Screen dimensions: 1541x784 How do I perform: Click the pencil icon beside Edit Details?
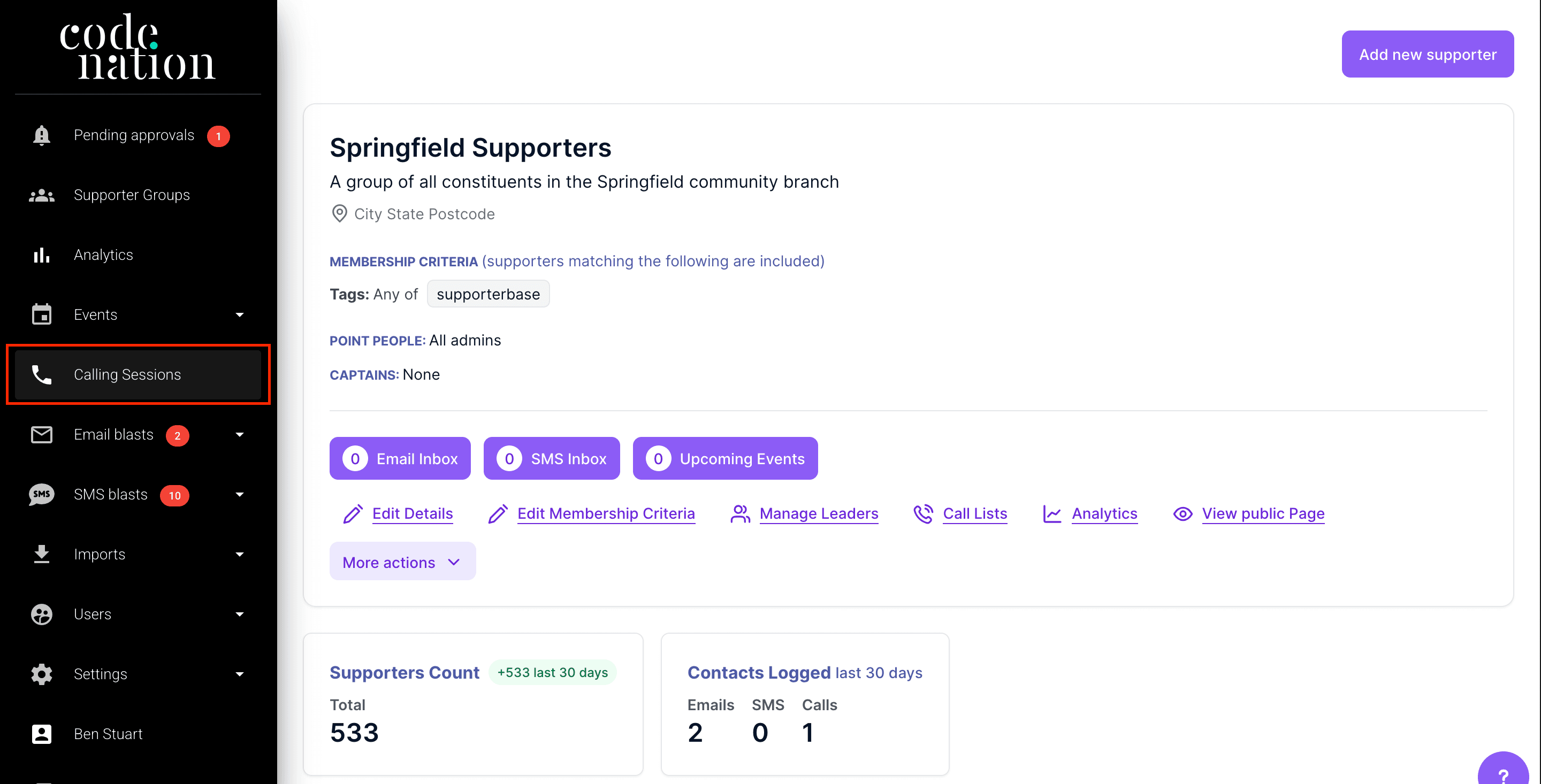click(353, 514)
